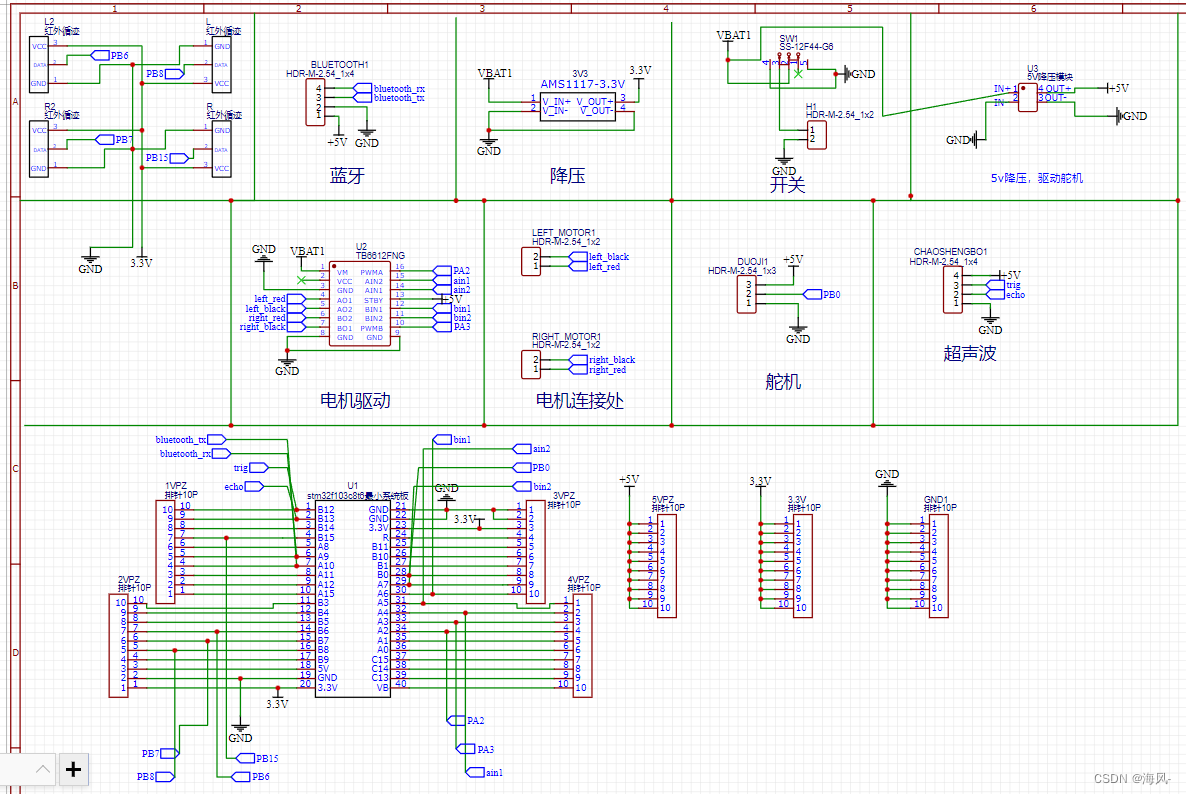Select the AMS1117-3.3V regulator component
This screenshot has height=794, width=1186.
click(577, 107)
